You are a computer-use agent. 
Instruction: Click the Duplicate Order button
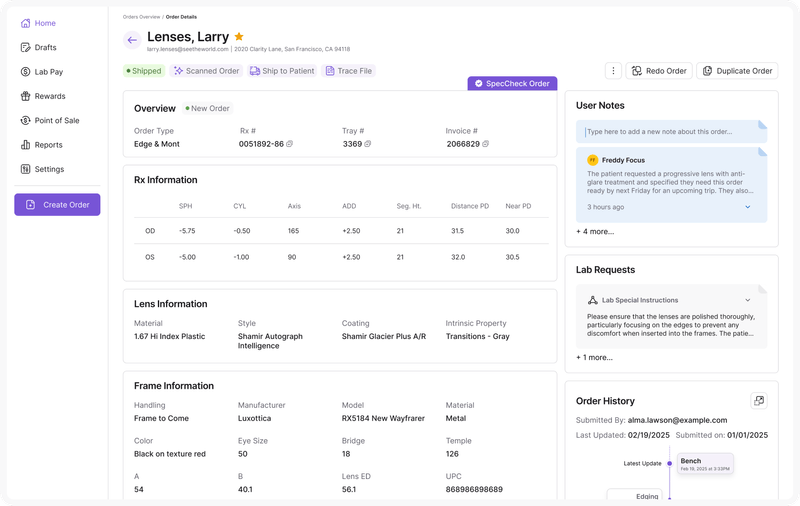[x=737, y=71]
